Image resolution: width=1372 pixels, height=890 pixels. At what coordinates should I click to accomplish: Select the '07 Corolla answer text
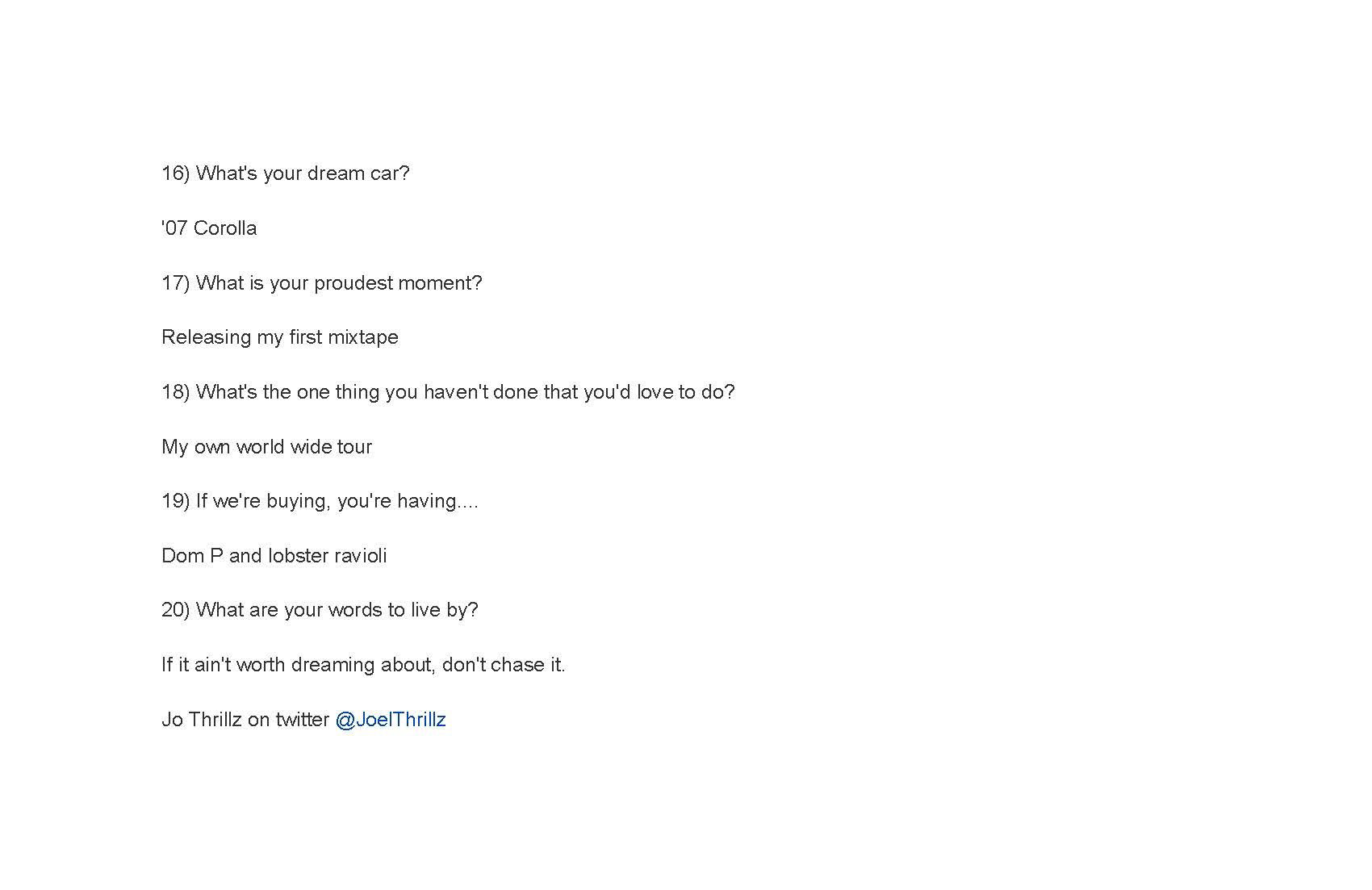coord(209,228)
